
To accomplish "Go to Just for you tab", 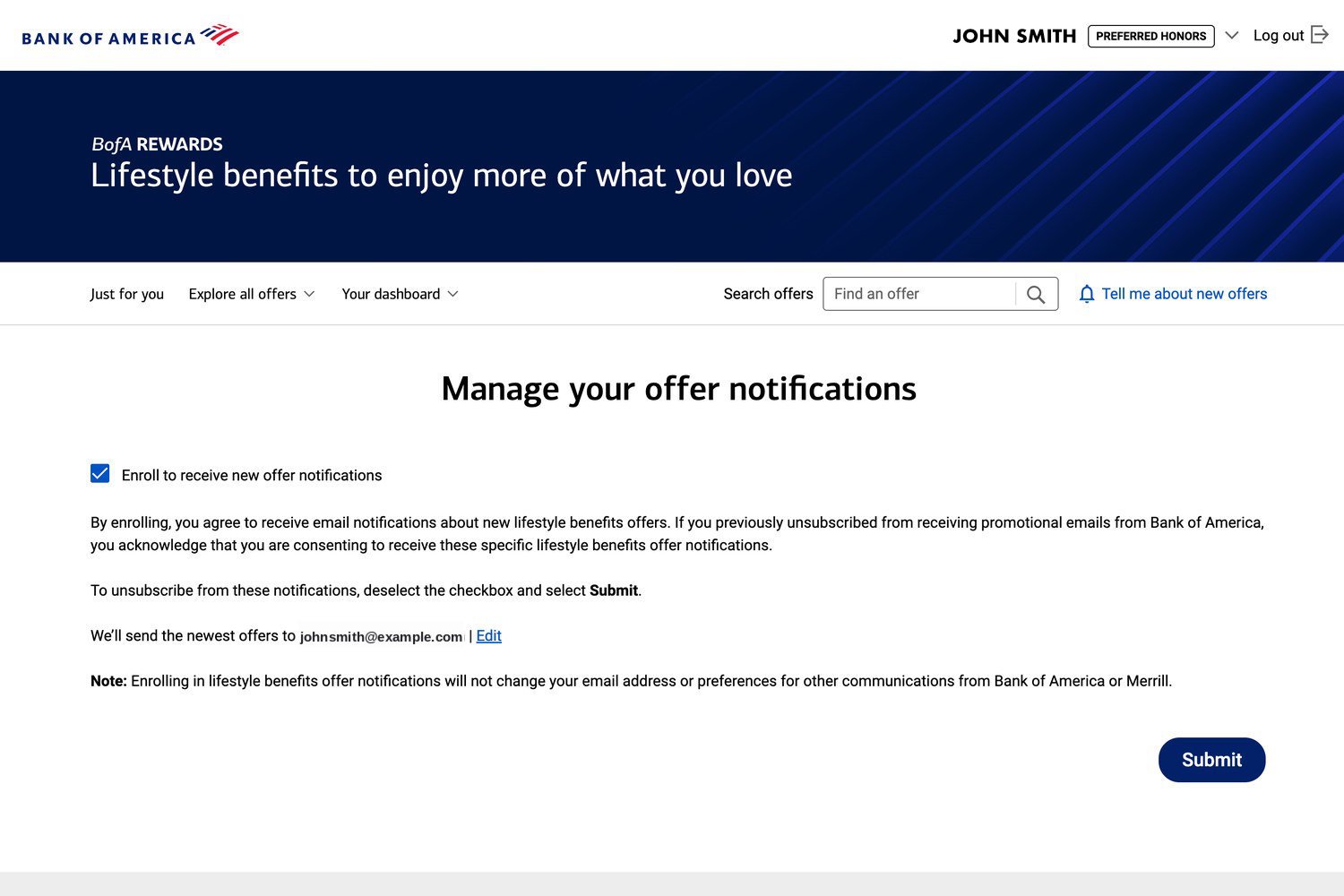I will pos(127,294).
